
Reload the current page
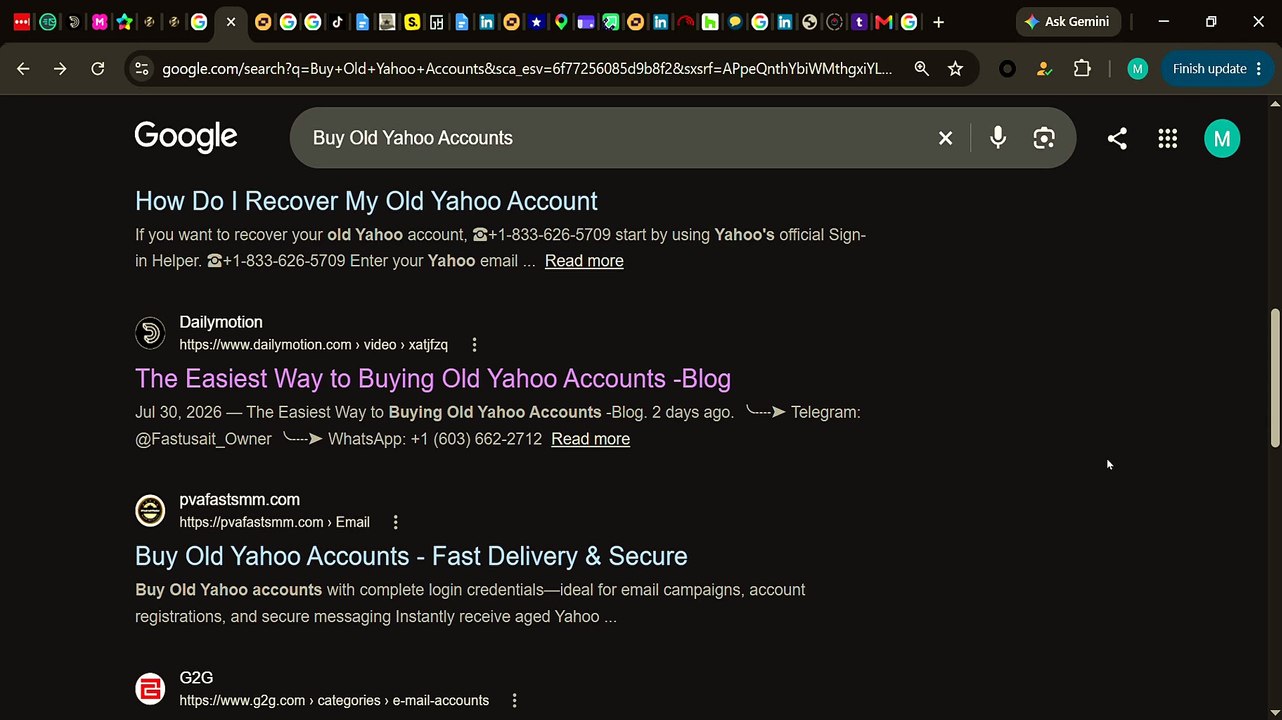(x=97, y=69)
